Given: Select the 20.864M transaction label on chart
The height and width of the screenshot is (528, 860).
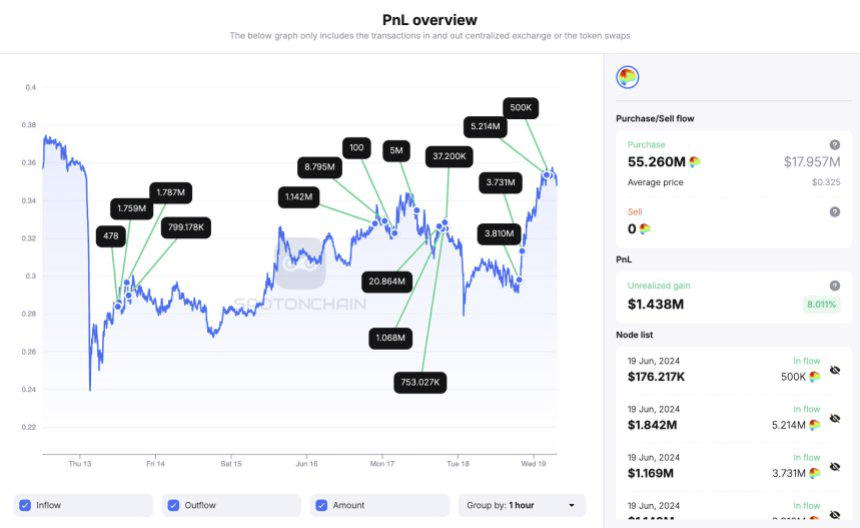Looking at the screenshot, I should [x=387, y=282].
